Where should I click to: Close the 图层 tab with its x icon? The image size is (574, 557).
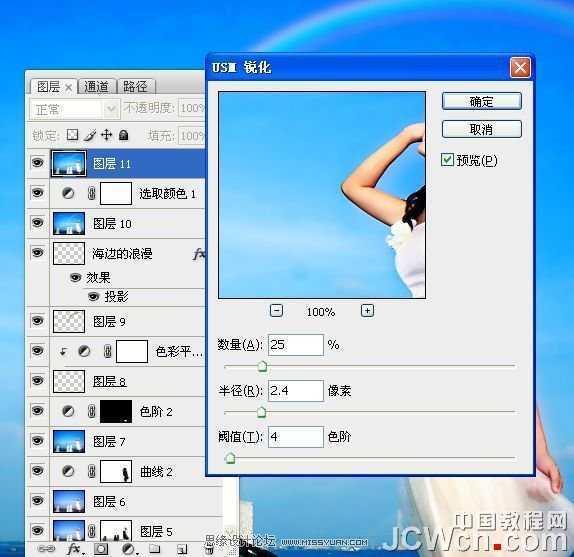tap(68, 87)
